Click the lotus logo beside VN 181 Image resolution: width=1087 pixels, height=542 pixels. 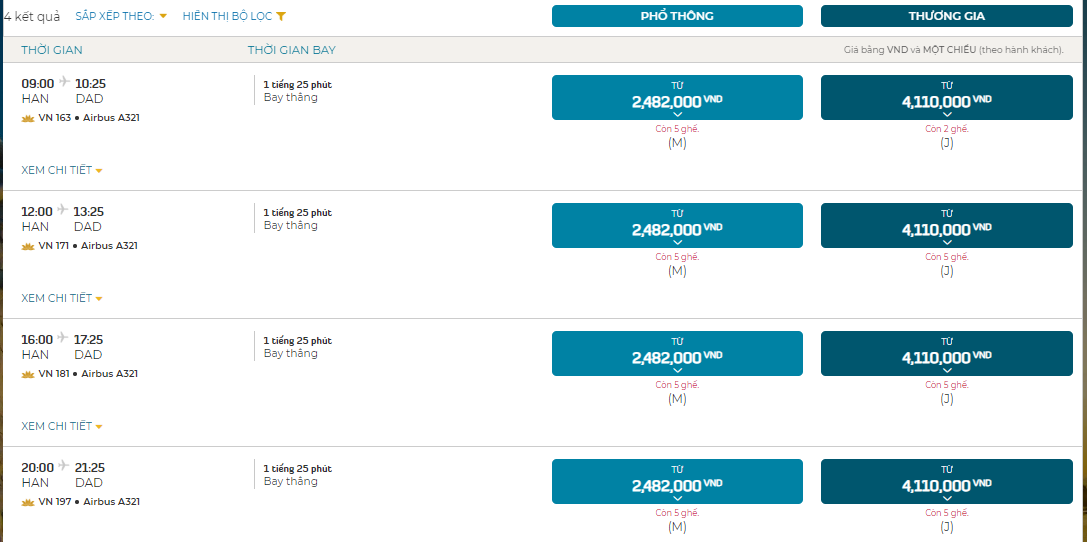(28, 374)
